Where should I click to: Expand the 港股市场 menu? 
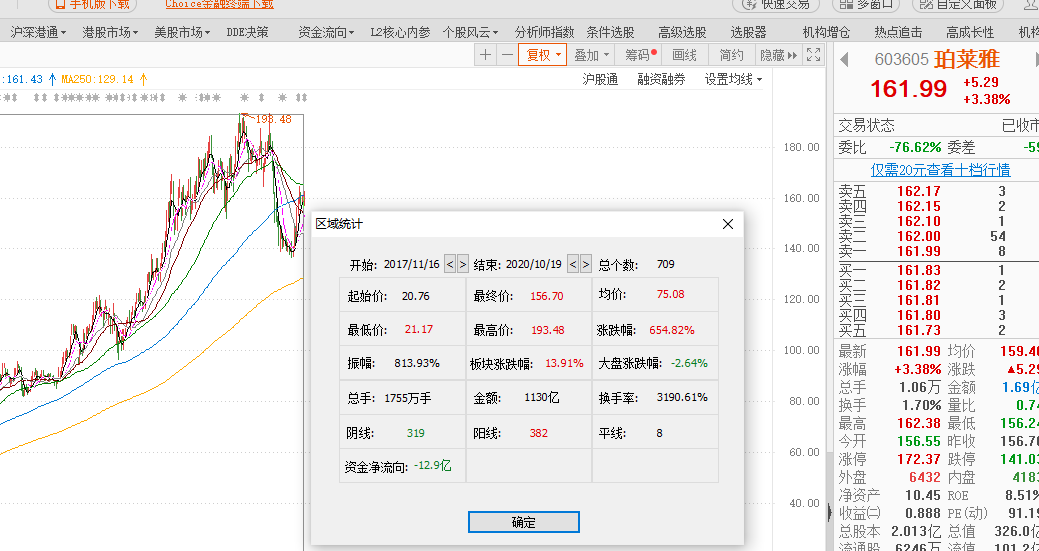[x=110, y=32]
